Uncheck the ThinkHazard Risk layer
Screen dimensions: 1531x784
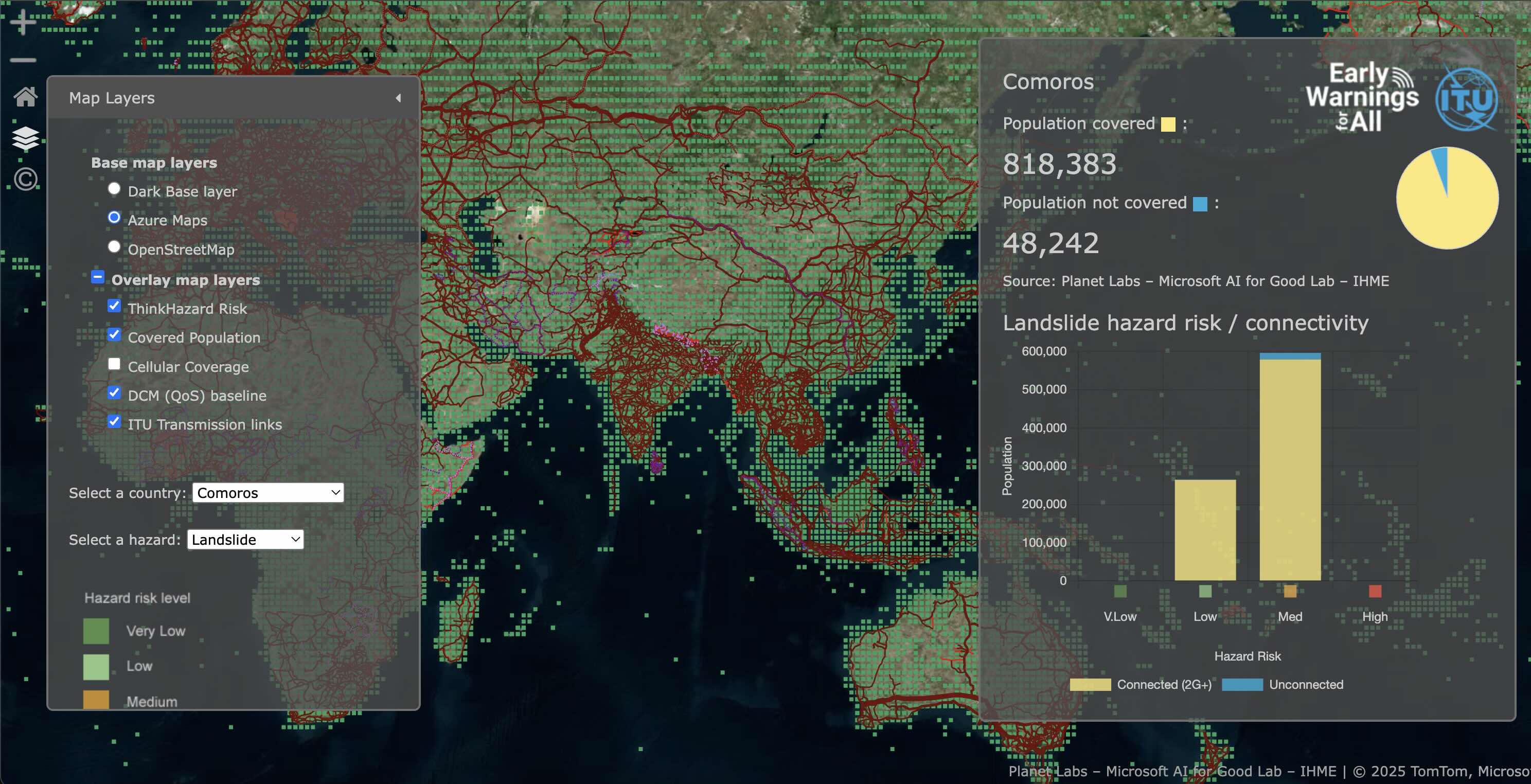pos(114,306)
